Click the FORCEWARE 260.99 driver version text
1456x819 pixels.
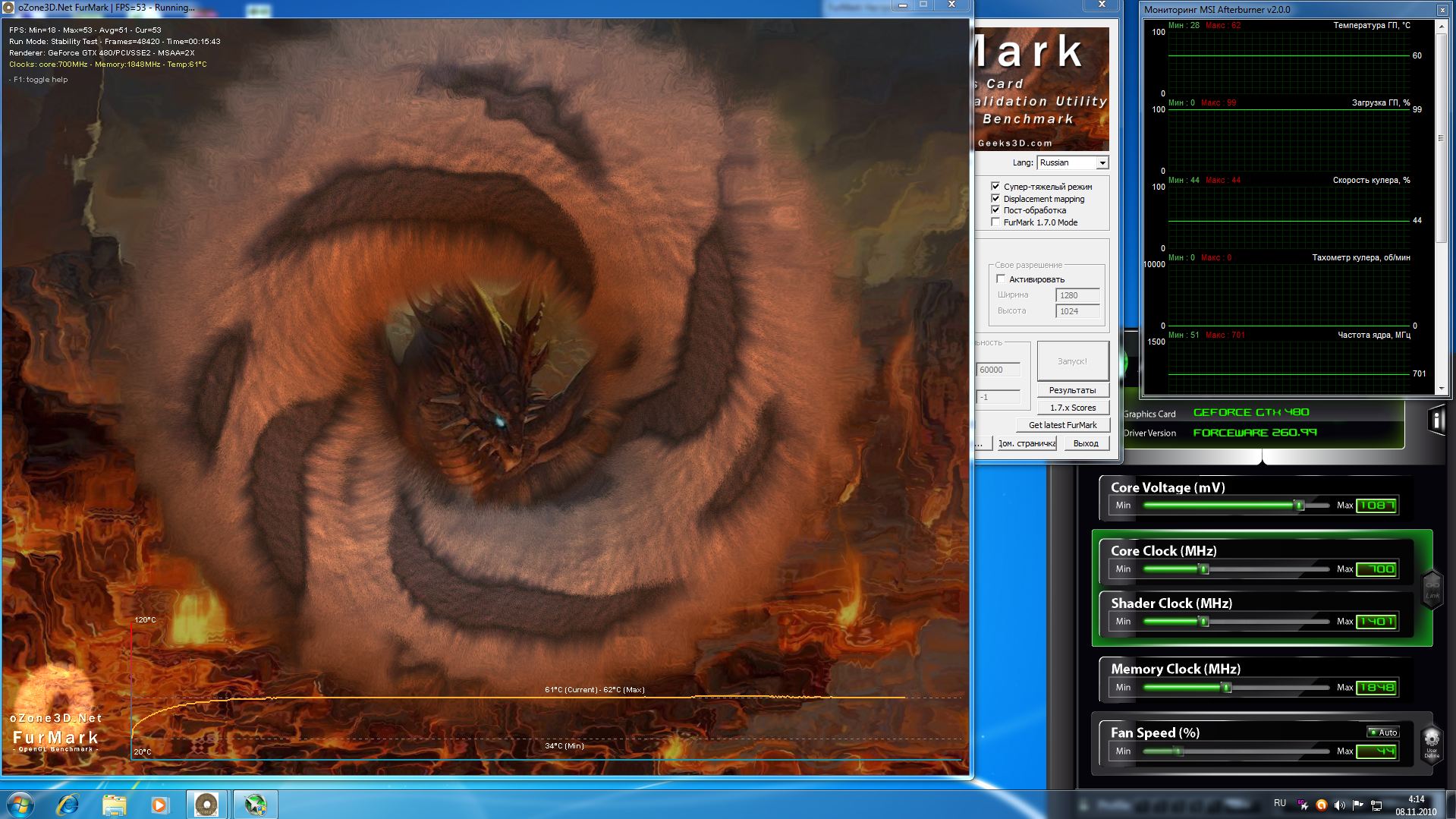click(1255, 433)
